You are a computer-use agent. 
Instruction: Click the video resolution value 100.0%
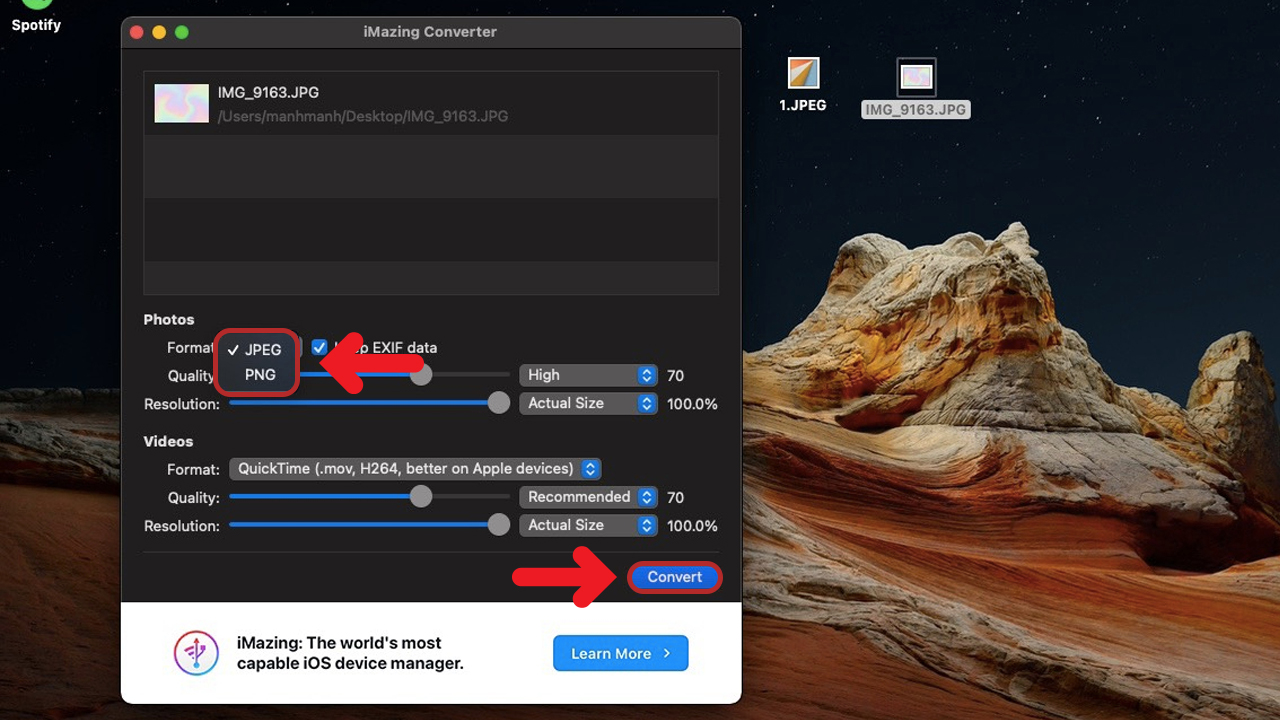(x=692, y=526)
